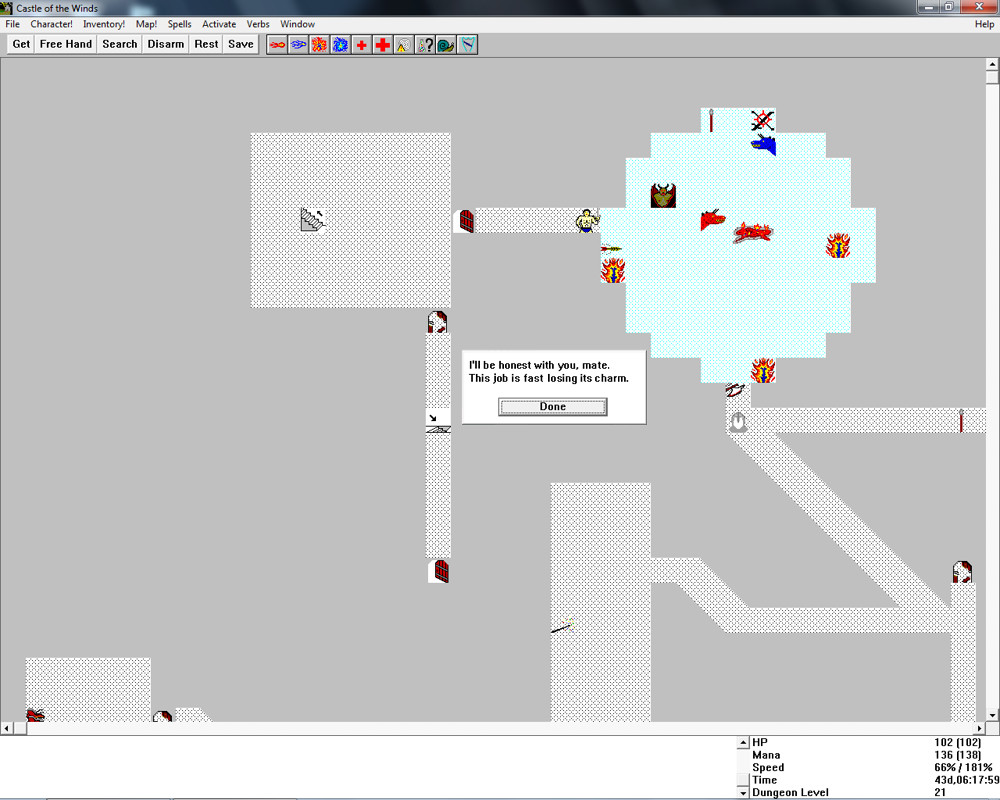This screenshot has height=800, width=1000.
Task: Cast the blue cold bolt spell icon
Action: pyautogui.click(x=298, y=45)
